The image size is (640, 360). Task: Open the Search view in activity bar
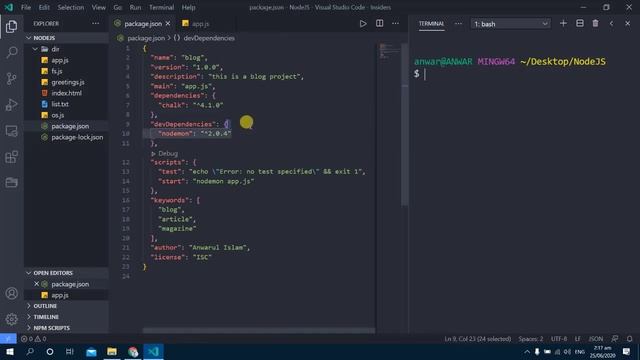pos(11,52)
